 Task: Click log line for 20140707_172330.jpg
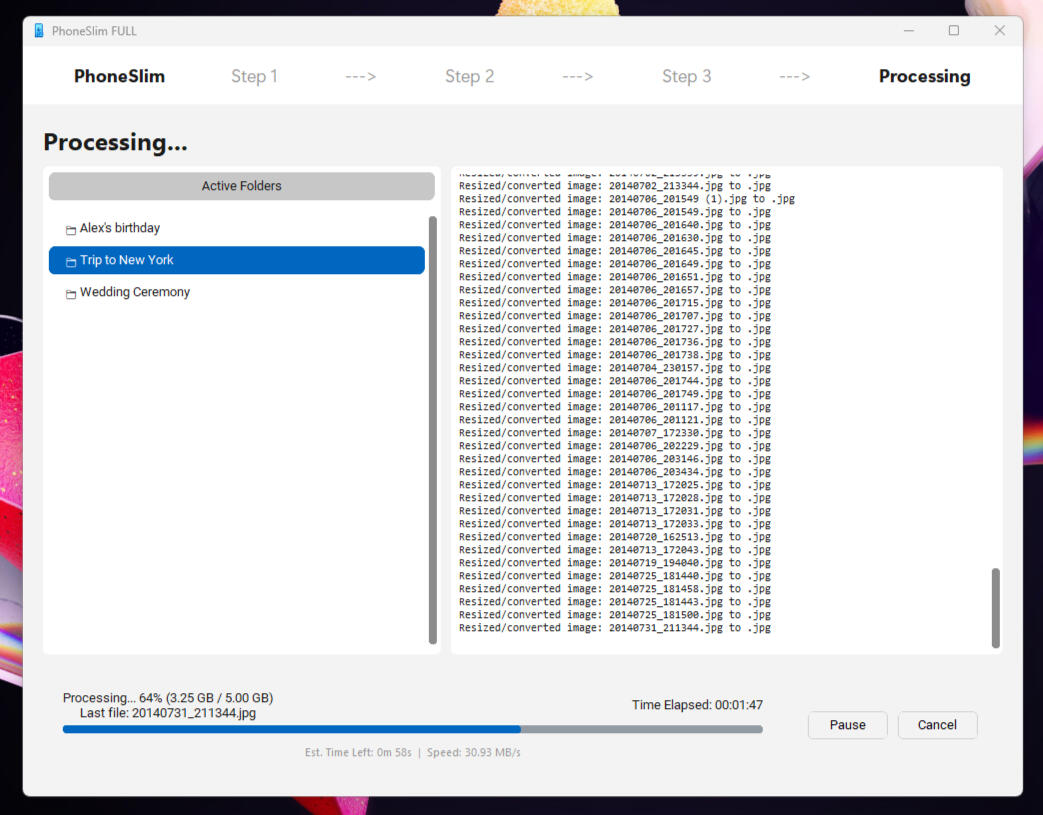click(615, 433)
